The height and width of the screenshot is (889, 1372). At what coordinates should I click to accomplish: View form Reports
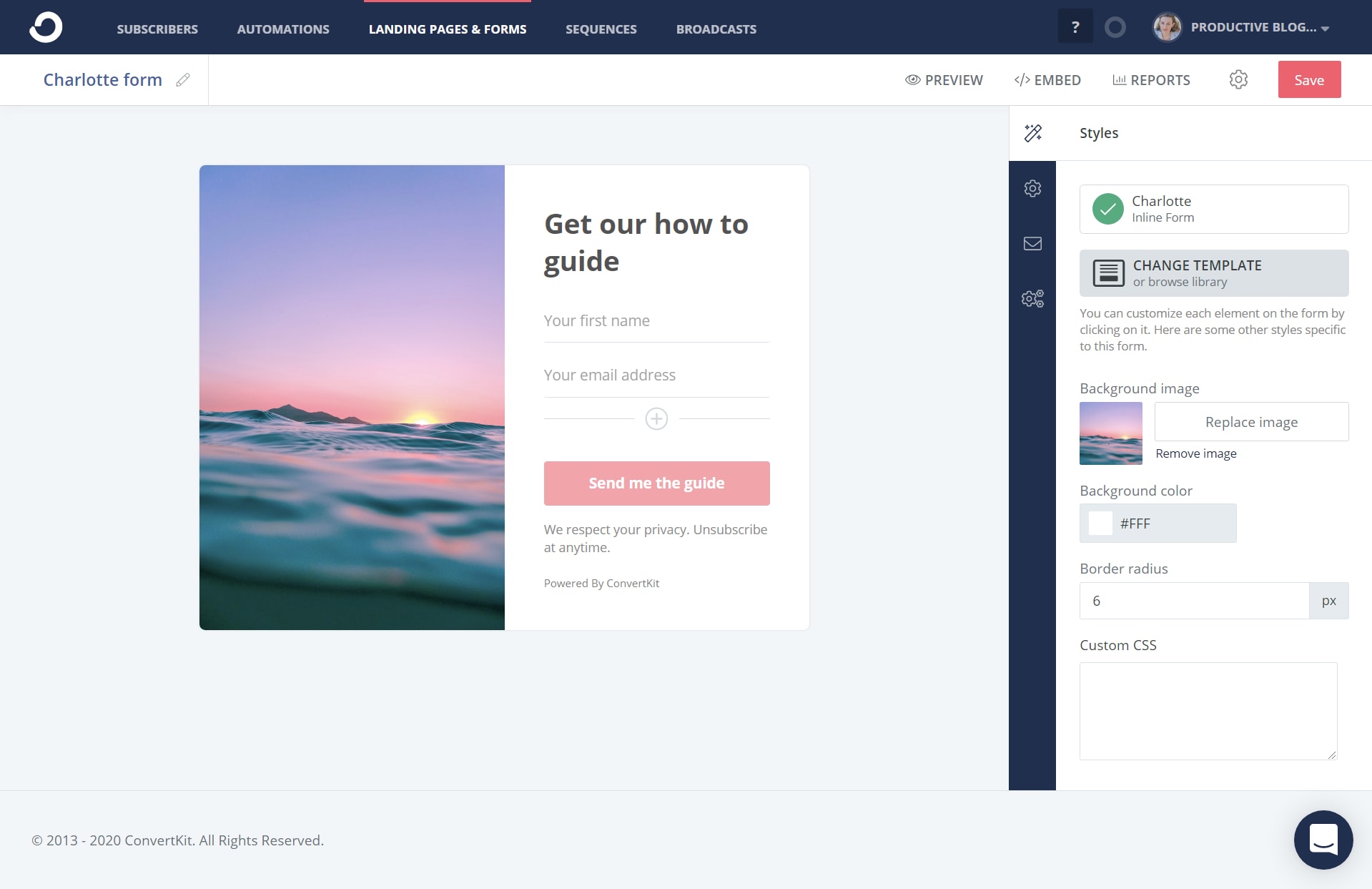click(1151, 80)
